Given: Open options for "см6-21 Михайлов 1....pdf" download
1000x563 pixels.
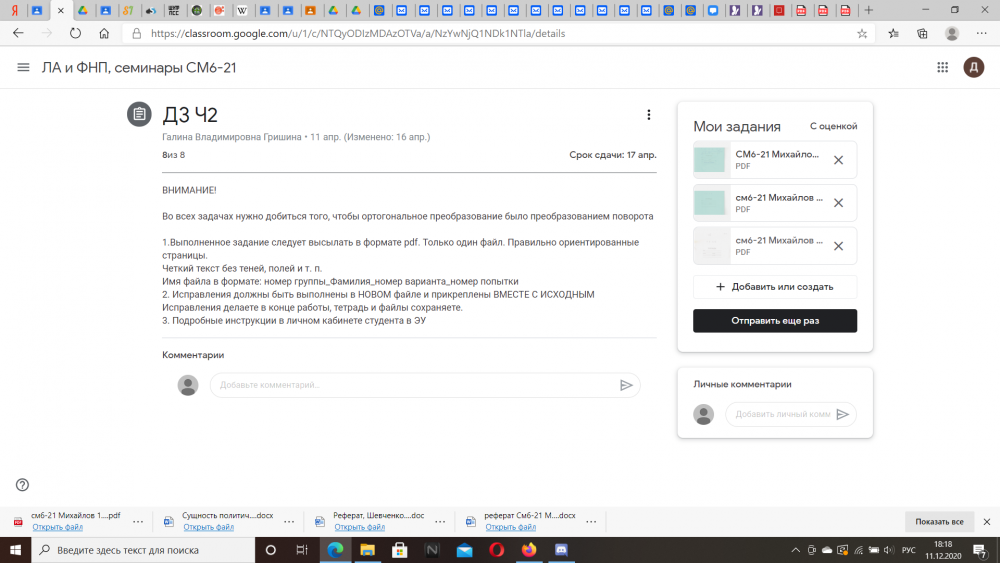Looking at the screenshot, I should tap(138, 522).
